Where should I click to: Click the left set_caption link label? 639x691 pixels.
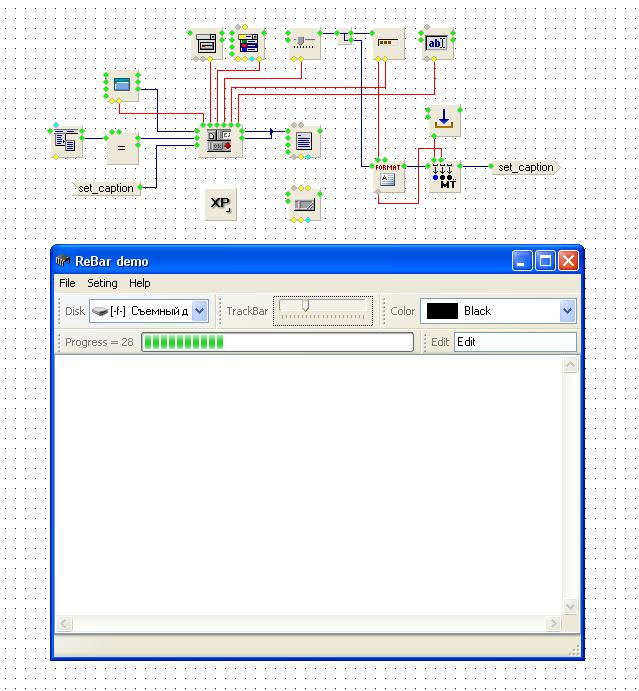click(x=105, y=188)
